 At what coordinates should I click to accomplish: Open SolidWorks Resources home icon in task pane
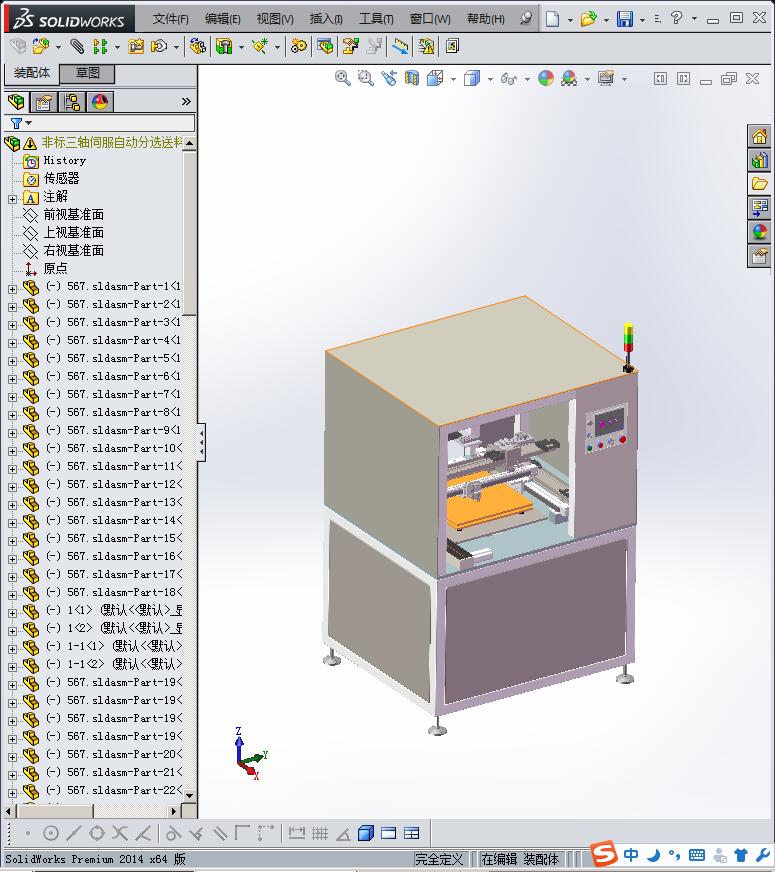point(759,136)
